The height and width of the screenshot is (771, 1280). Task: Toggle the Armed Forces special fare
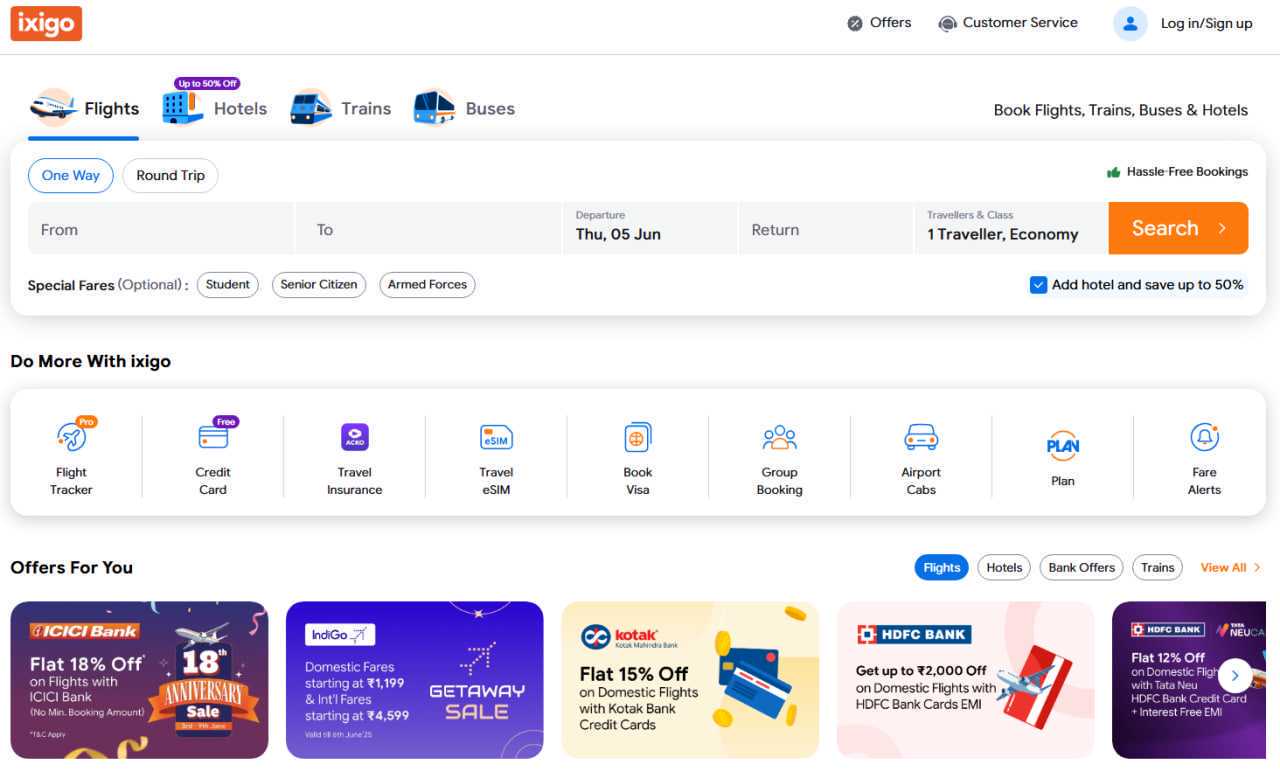tap(427, 285)
